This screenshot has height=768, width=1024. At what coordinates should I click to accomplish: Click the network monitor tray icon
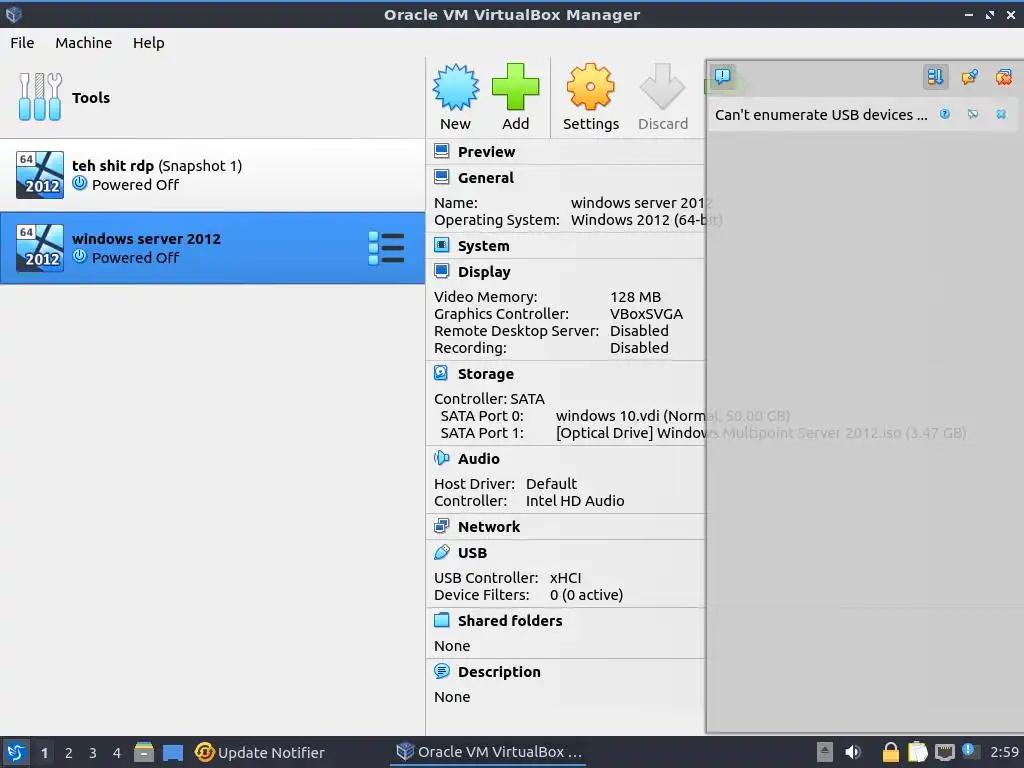tap(944, 752)
